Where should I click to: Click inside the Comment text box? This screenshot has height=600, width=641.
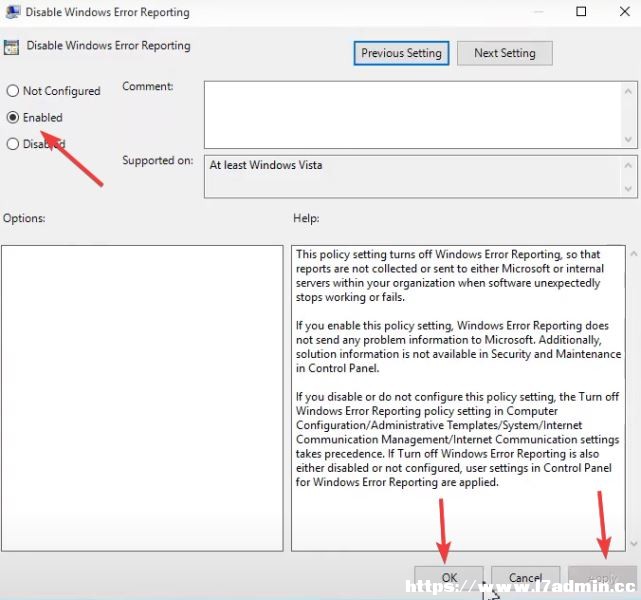coord(413,115)
